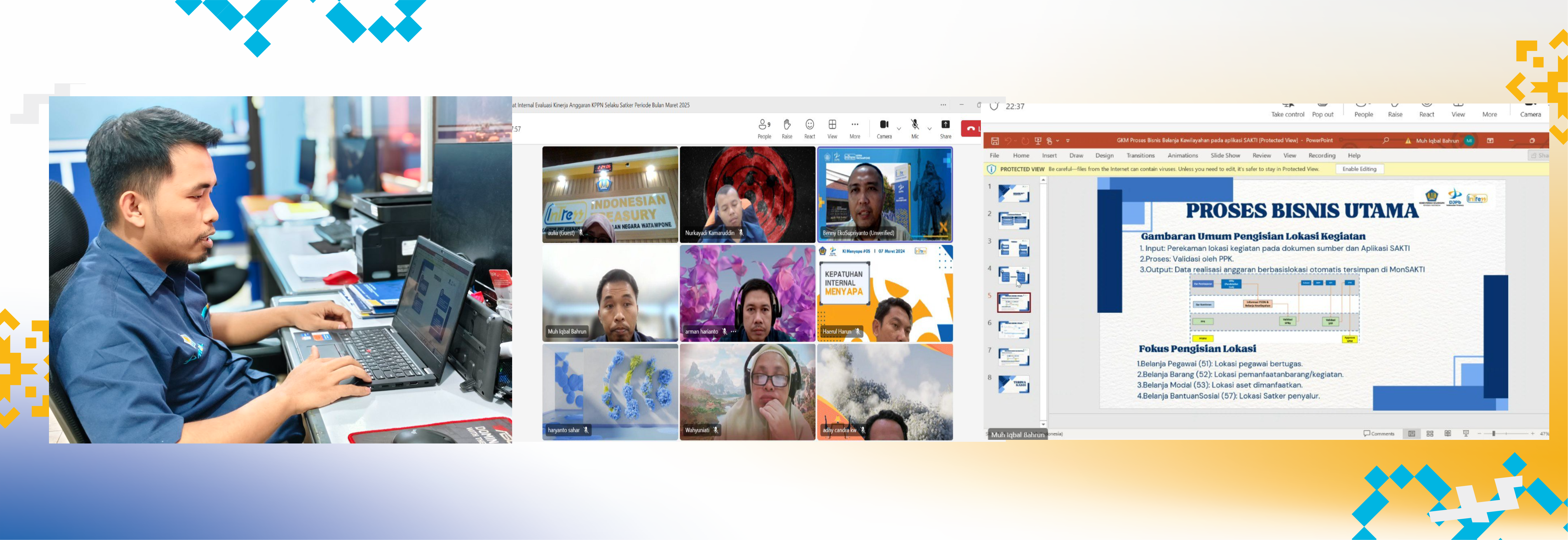Open the Home ribbon tab
This screenshot has width=1568, height=540.
point(1021,155)
